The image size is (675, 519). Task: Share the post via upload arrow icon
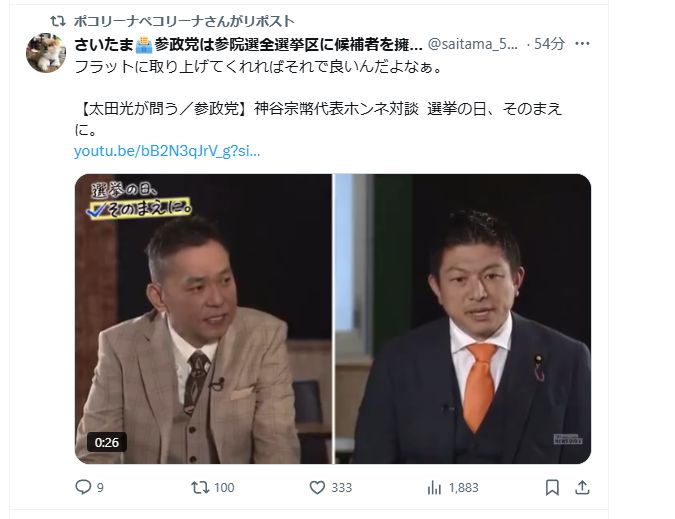(x=582, y=487)
